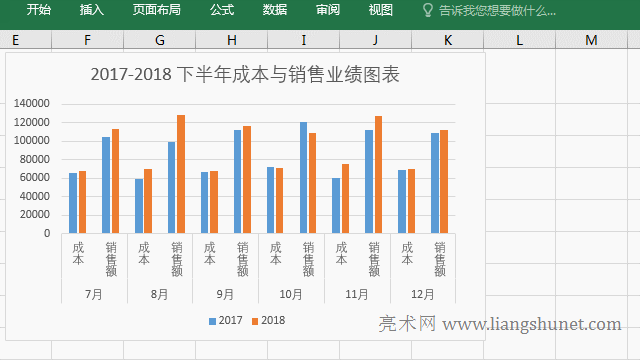640x360 pixels.
Task: Switch to 页面布局 tab
Action: pos(157,10)
